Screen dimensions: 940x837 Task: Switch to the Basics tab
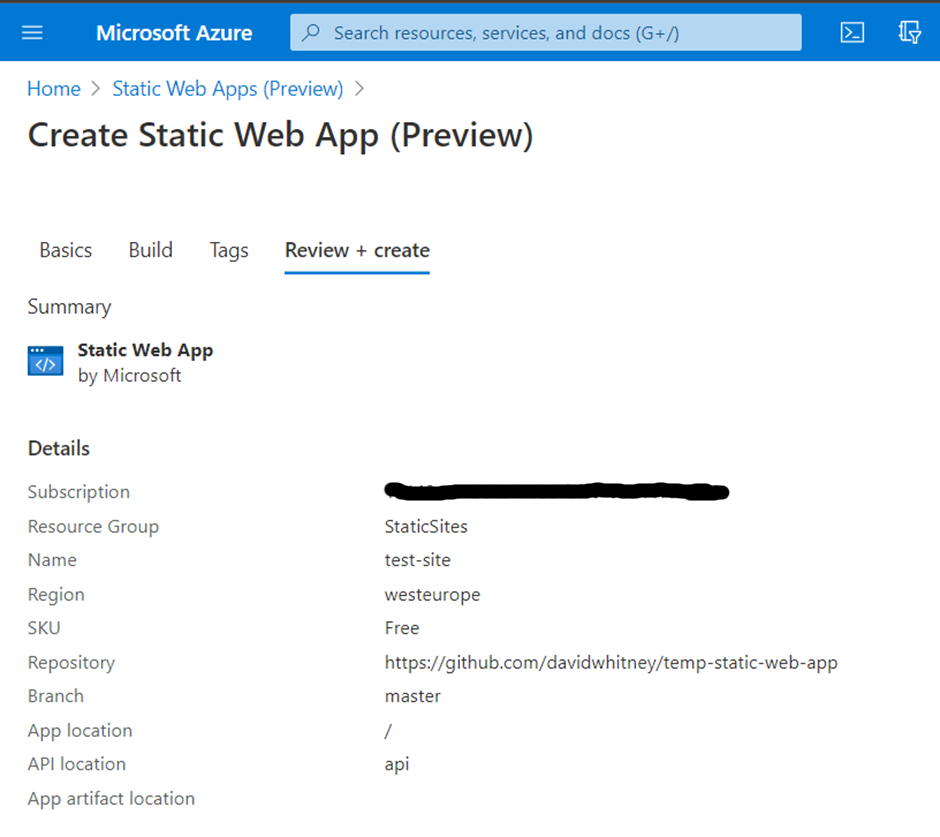tap(66, 250)
